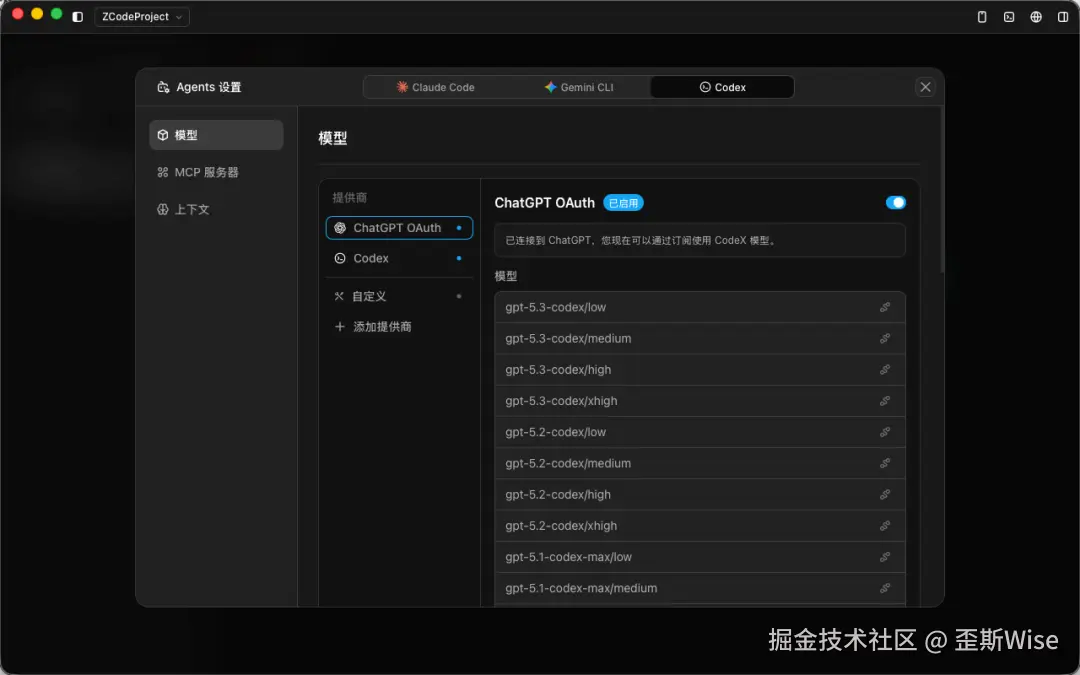Click the settings dialog scrollbar

942,189
